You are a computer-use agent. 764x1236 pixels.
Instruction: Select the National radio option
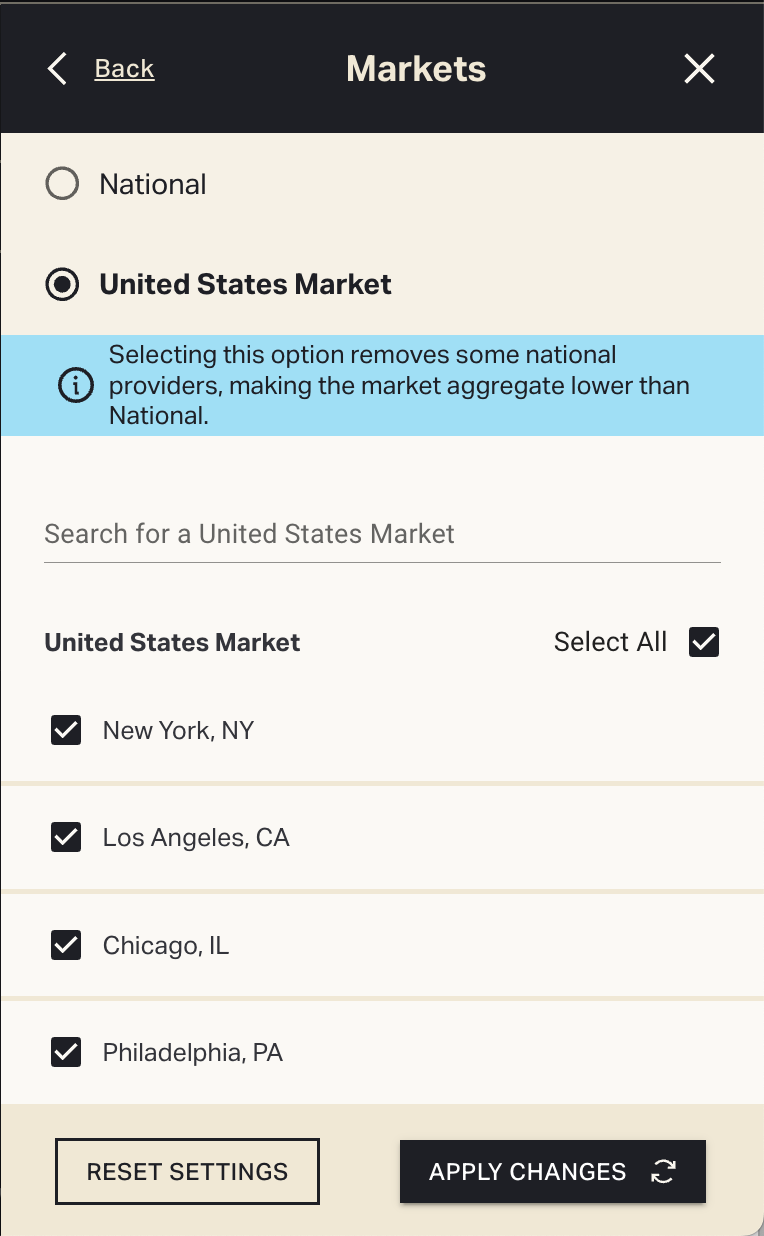coord(62,184)
